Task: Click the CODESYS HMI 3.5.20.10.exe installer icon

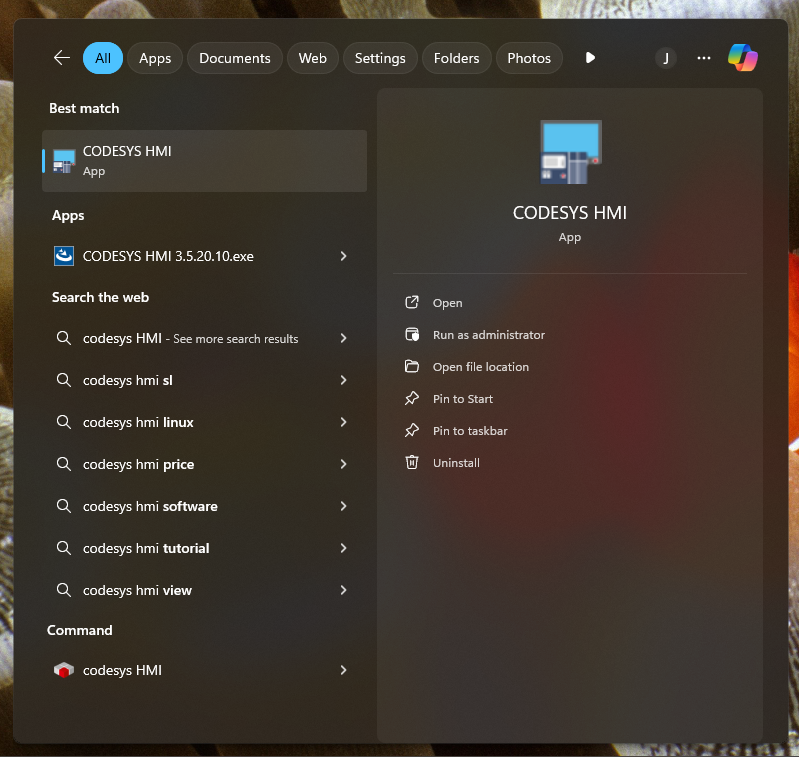Action: tap(64, 256)
